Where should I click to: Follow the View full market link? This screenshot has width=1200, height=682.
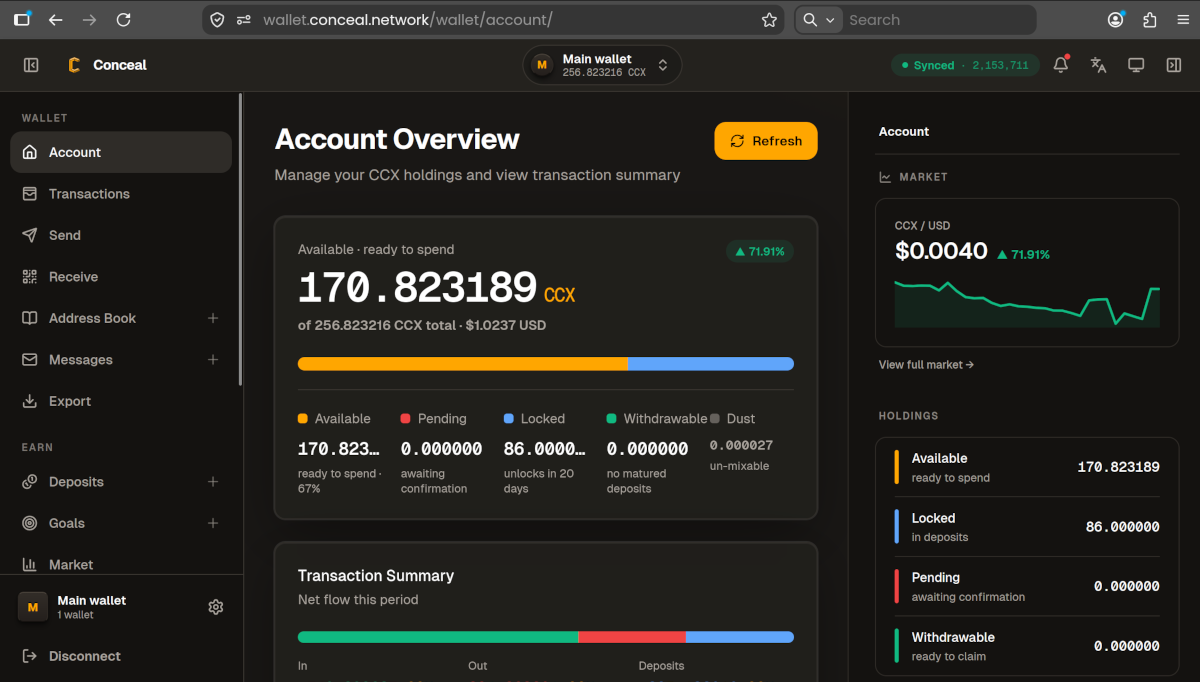(926, 365)
